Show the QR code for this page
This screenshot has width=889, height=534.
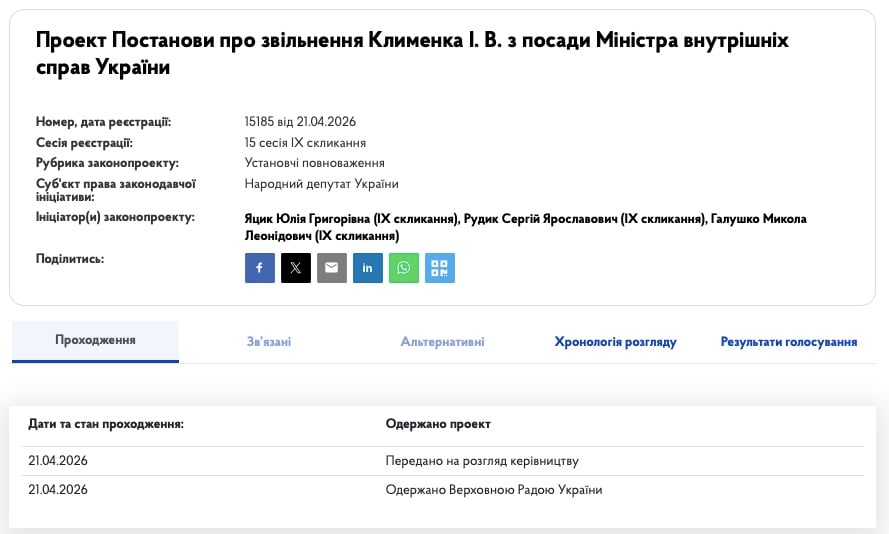(x=440, y=268)
